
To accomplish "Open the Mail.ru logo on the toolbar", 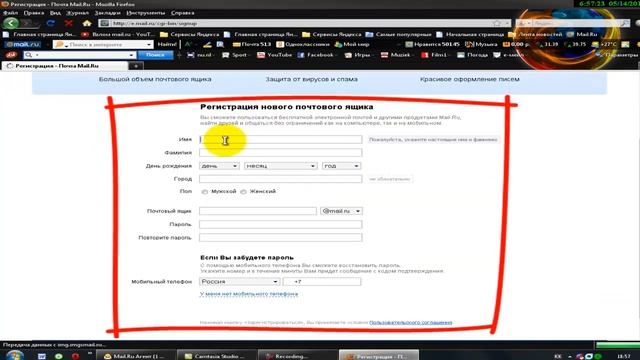I will pos(22,44).
